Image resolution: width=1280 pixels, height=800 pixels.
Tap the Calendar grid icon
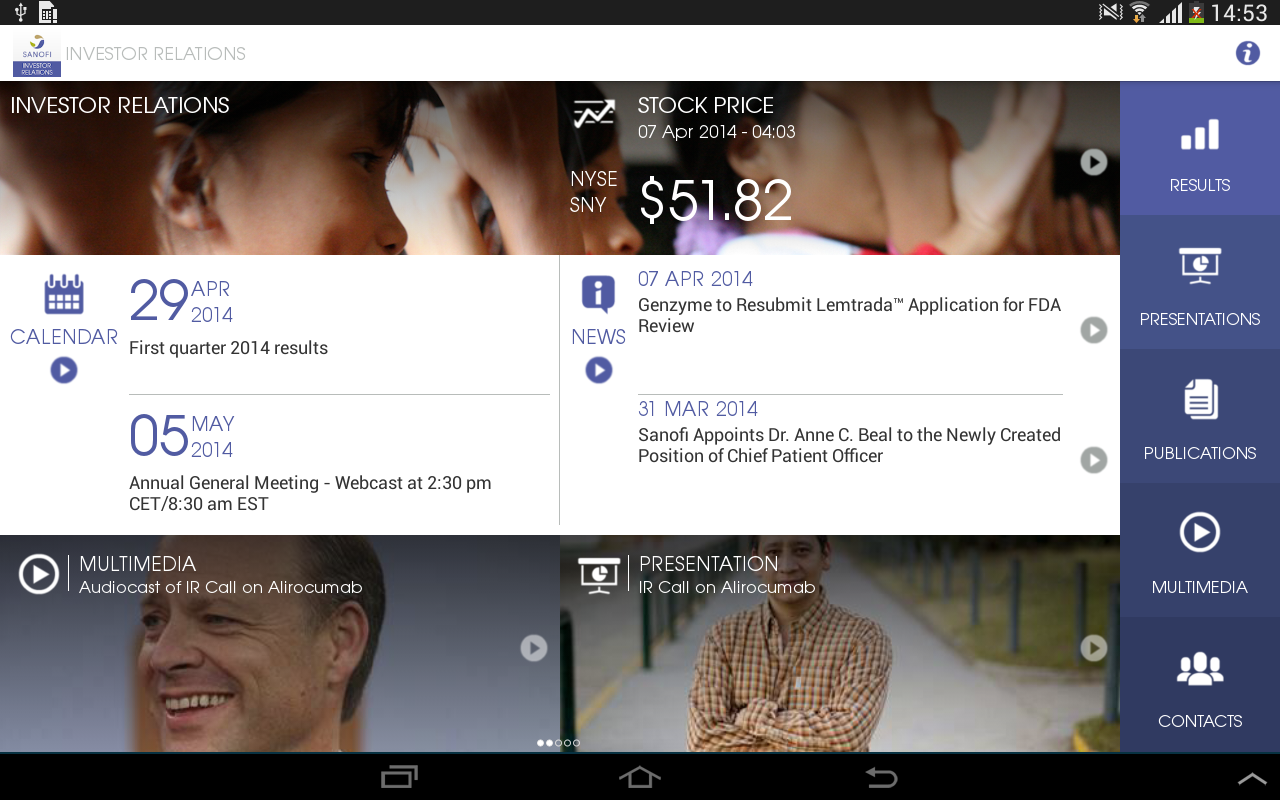click(64, 294)
